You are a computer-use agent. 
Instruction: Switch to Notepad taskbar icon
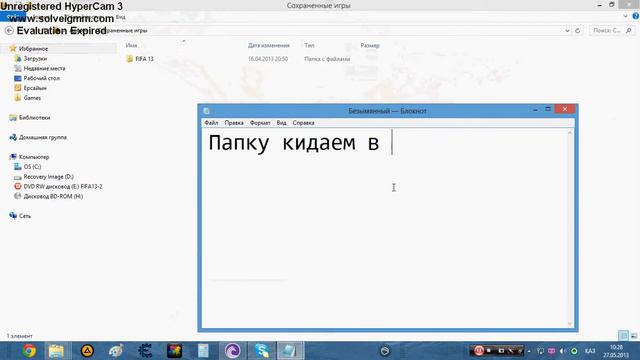[290, 351]
